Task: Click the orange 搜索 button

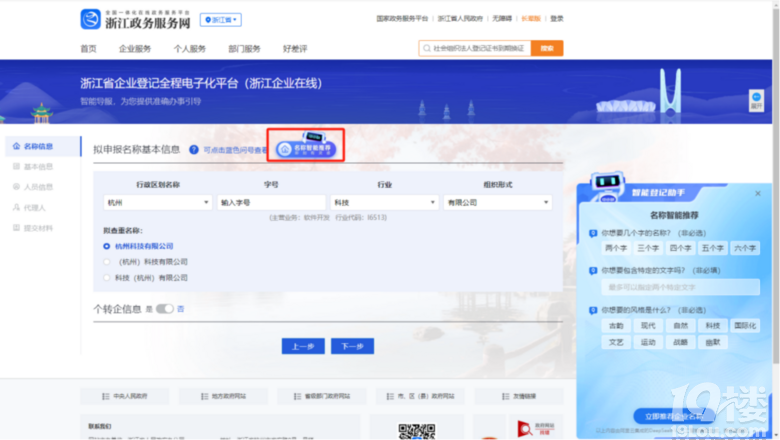Action: point(547,48)
